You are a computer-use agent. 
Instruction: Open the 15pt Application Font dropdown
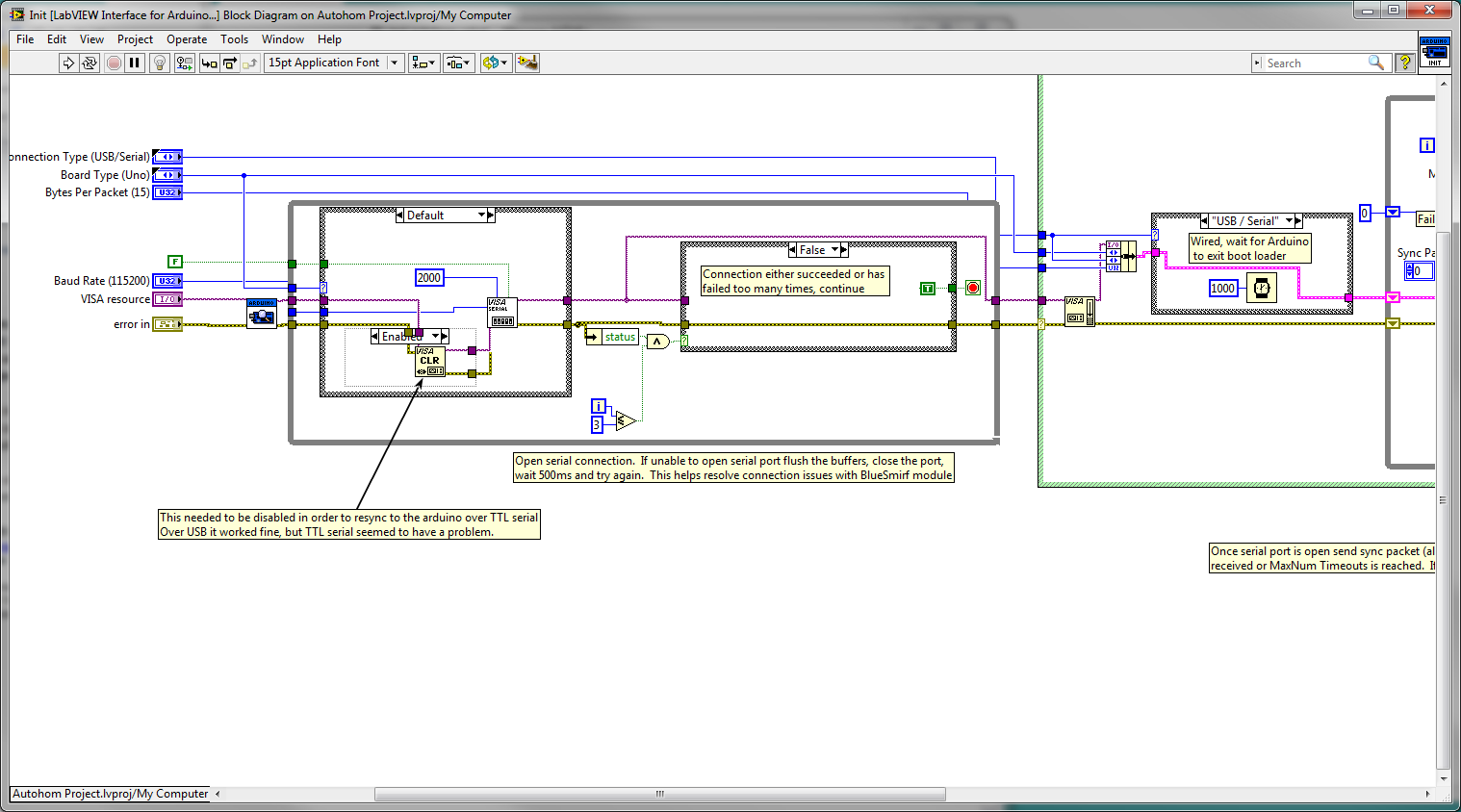click(334, 63)
